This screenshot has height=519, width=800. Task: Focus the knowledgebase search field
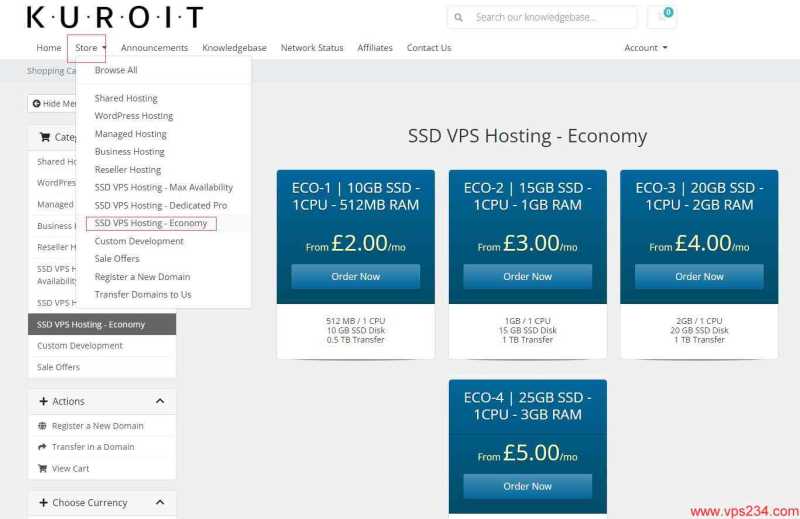click(542, 17)
